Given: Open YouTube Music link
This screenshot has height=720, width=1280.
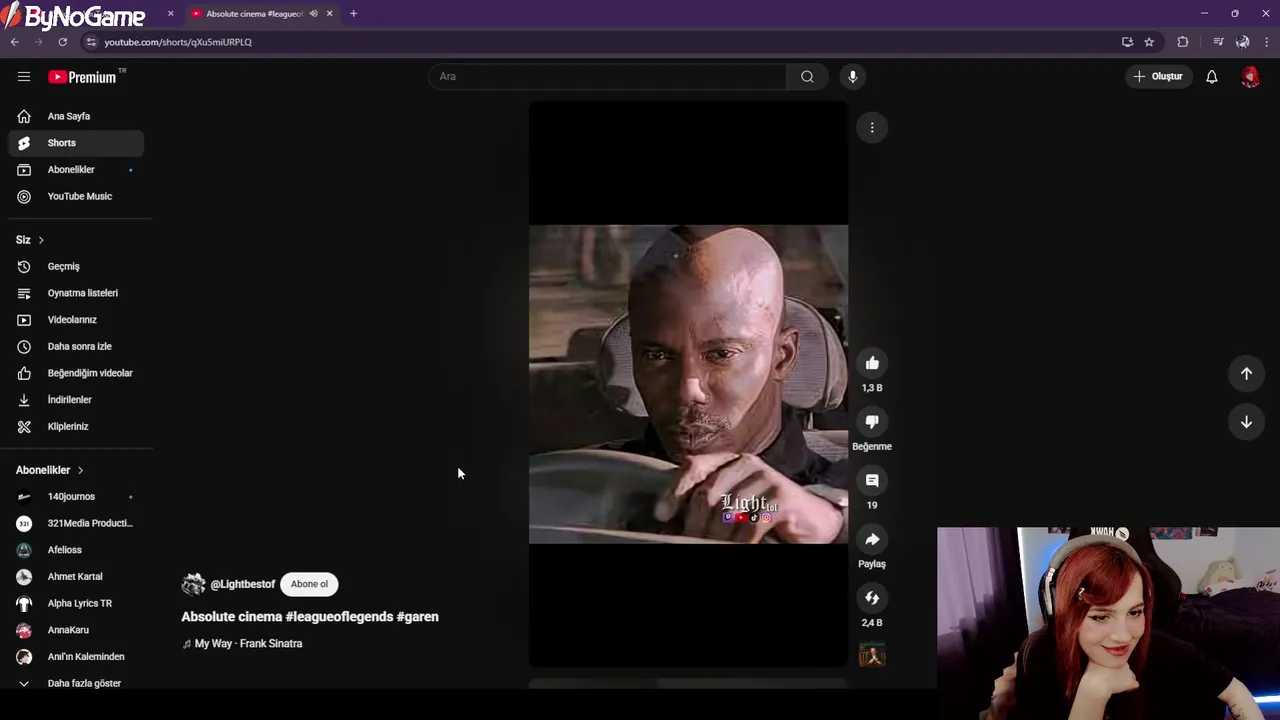Looking at the screenshot, I should (76, 196).
